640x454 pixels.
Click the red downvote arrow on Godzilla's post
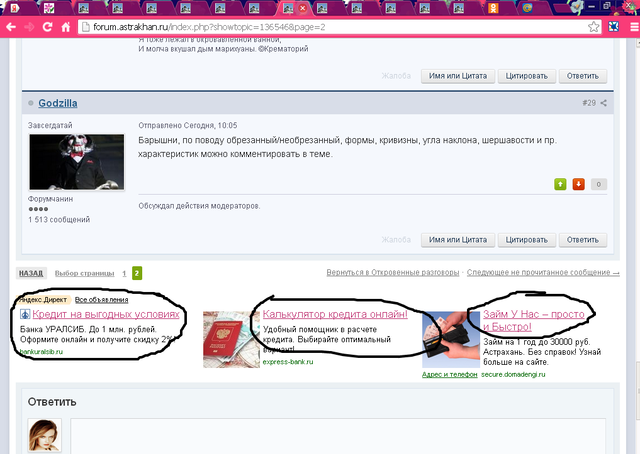[578, 184]
